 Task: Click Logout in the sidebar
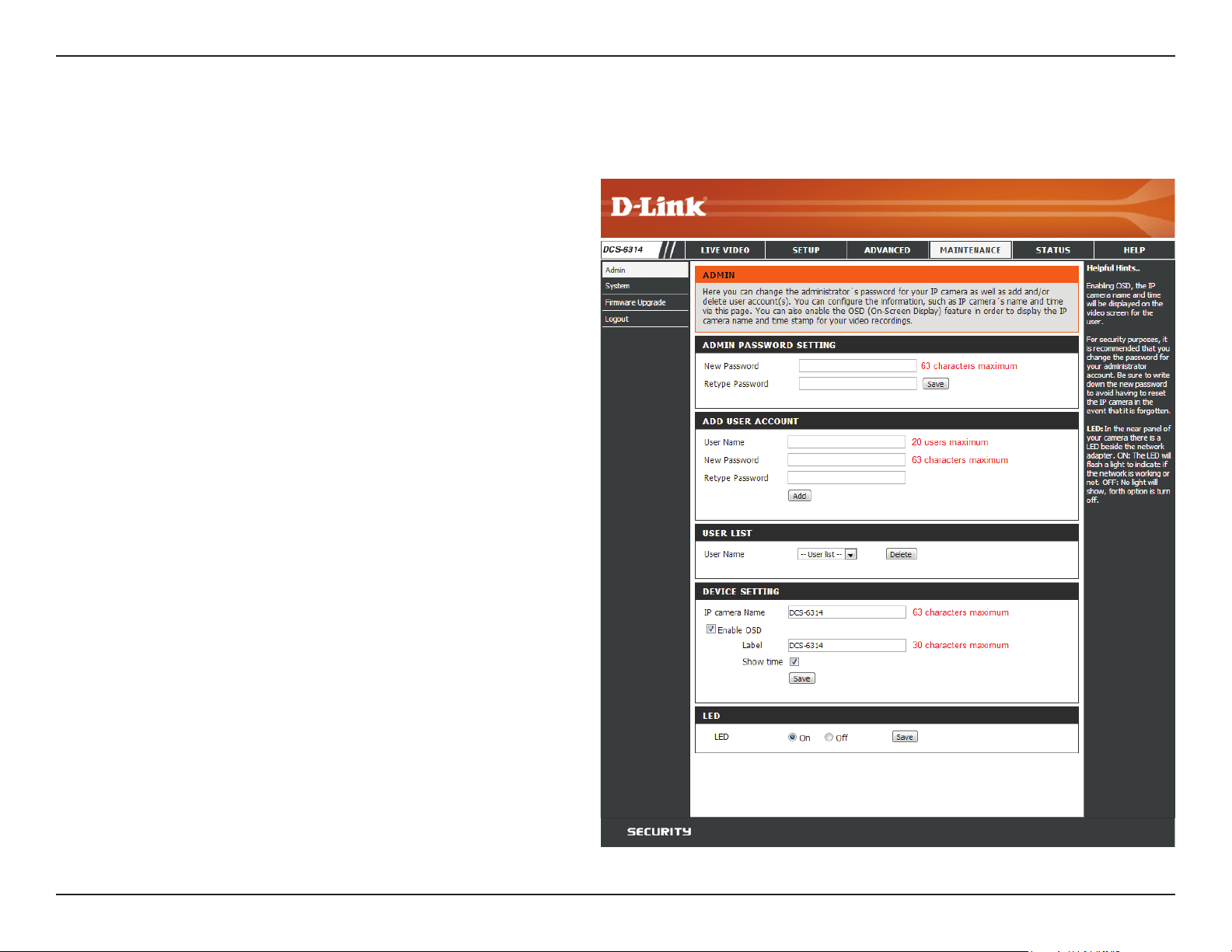pyautogui.click(x=645, y=319)
